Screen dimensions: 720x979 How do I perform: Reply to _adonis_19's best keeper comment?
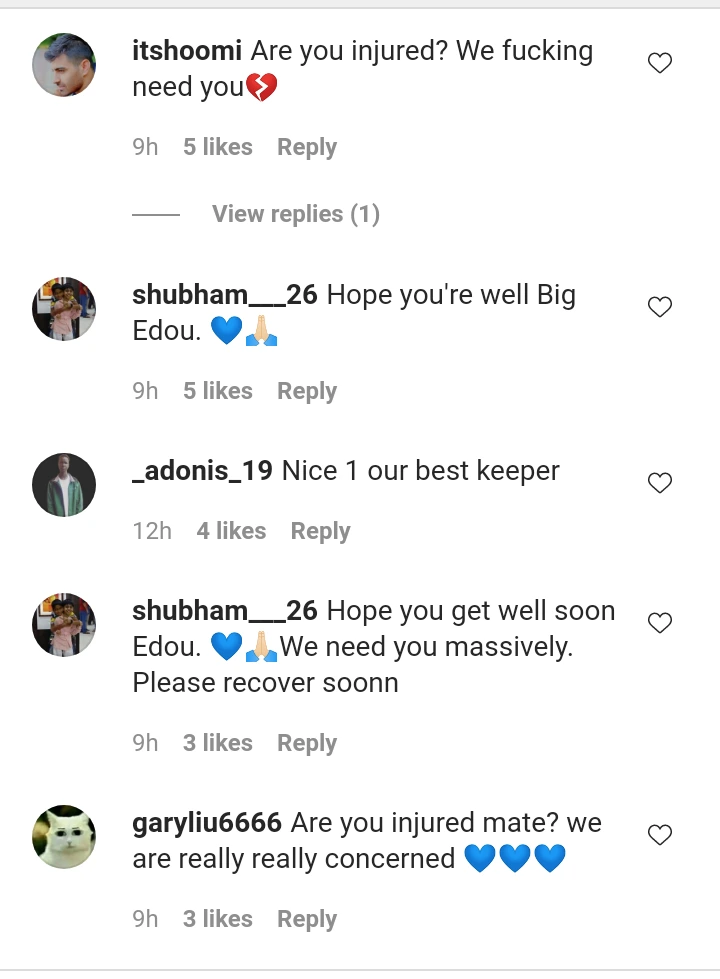coord(320,531)
